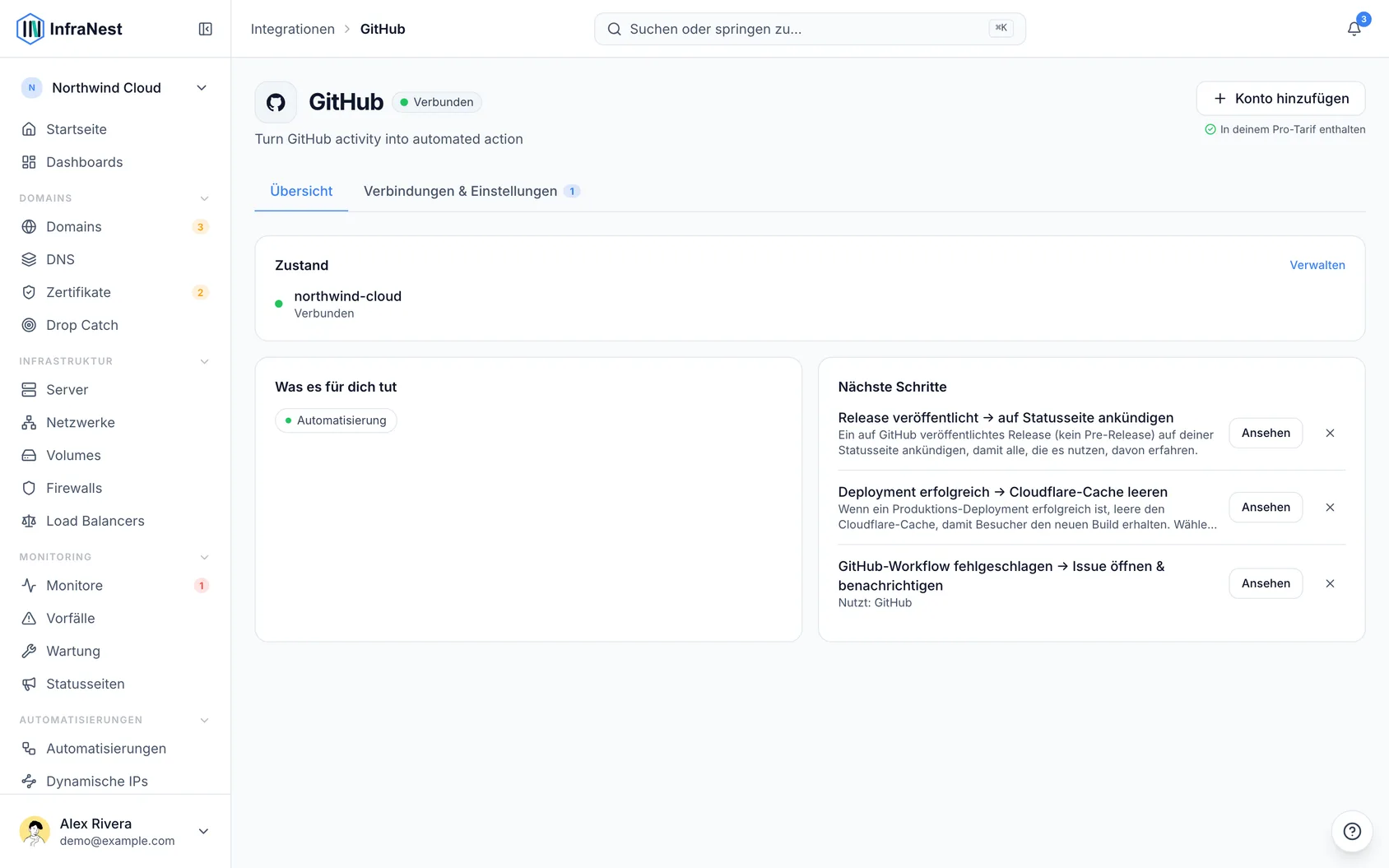Viewport: 1389px width, 868px height.
Task: Dismiss the Release veröffentlicht suggestion
Action: coord(1330,433)
